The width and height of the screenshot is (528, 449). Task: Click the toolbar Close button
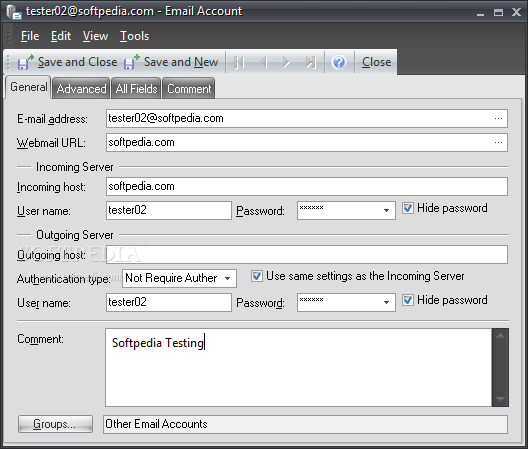(376, 62)
